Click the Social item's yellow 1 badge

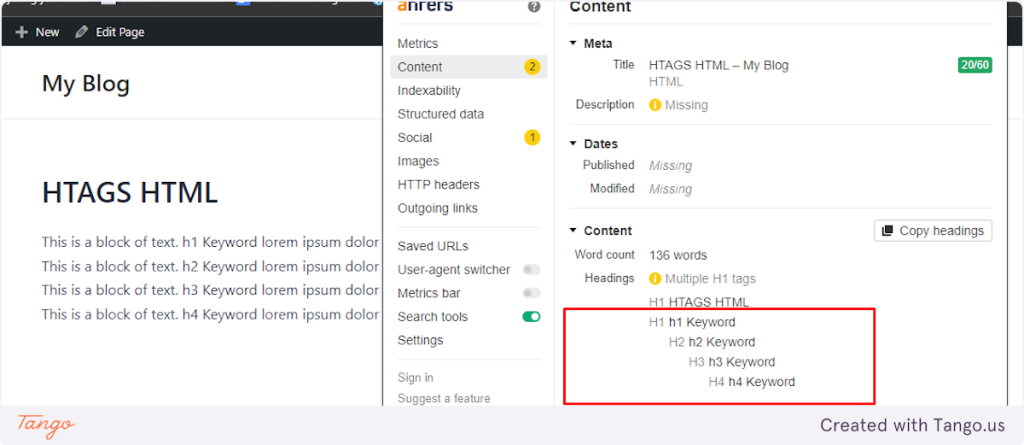532,137
